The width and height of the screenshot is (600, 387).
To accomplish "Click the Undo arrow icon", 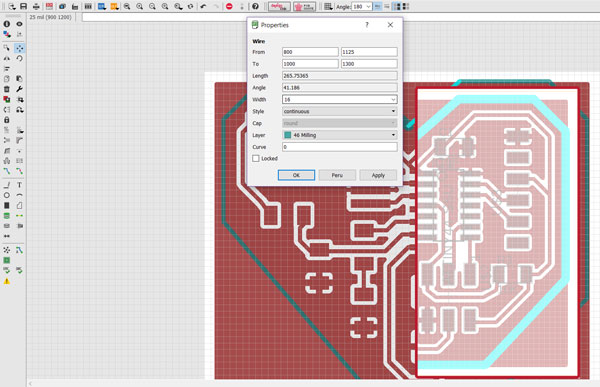I will pos(203,6).
